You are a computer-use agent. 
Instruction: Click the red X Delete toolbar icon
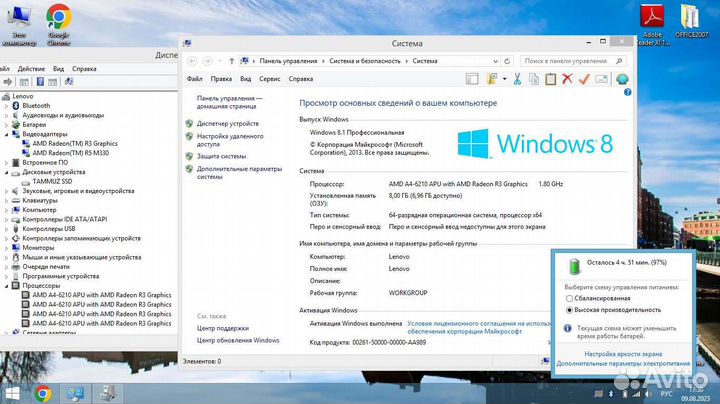click(x=567, y=79)
